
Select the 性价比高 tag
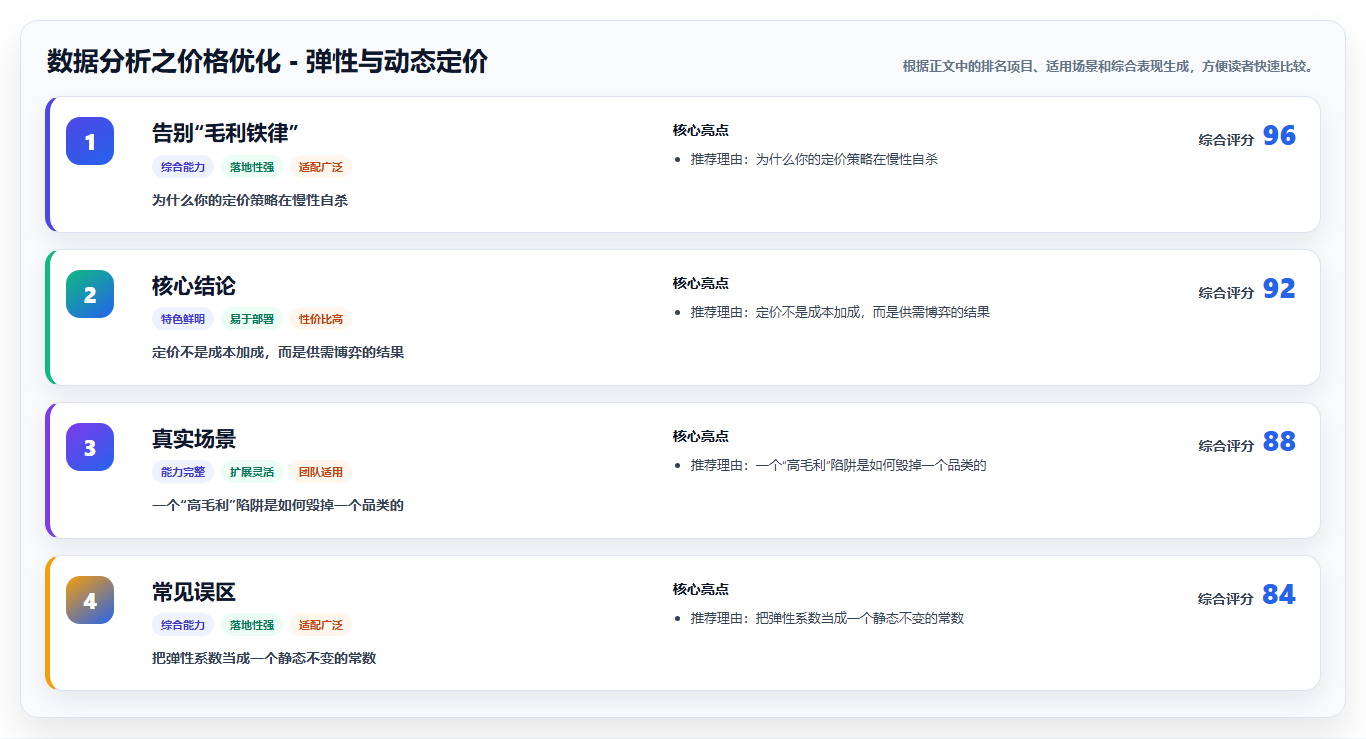pyautogui.click(x=321, y=320)
